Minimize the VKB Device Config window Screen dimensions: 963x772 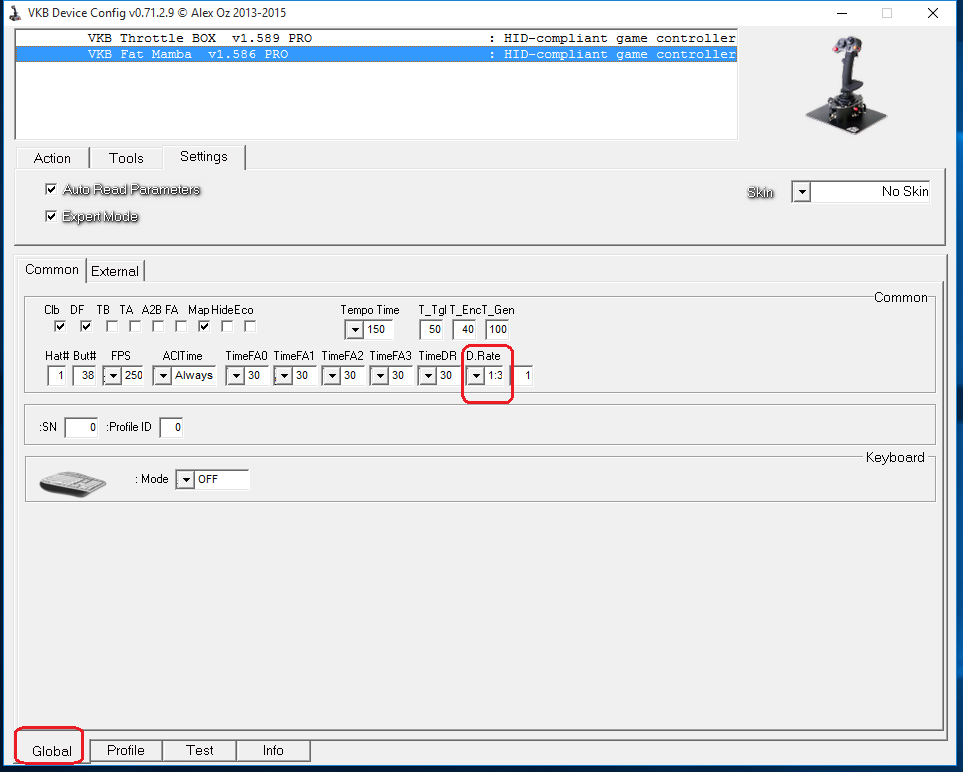(x=842, y=13)
